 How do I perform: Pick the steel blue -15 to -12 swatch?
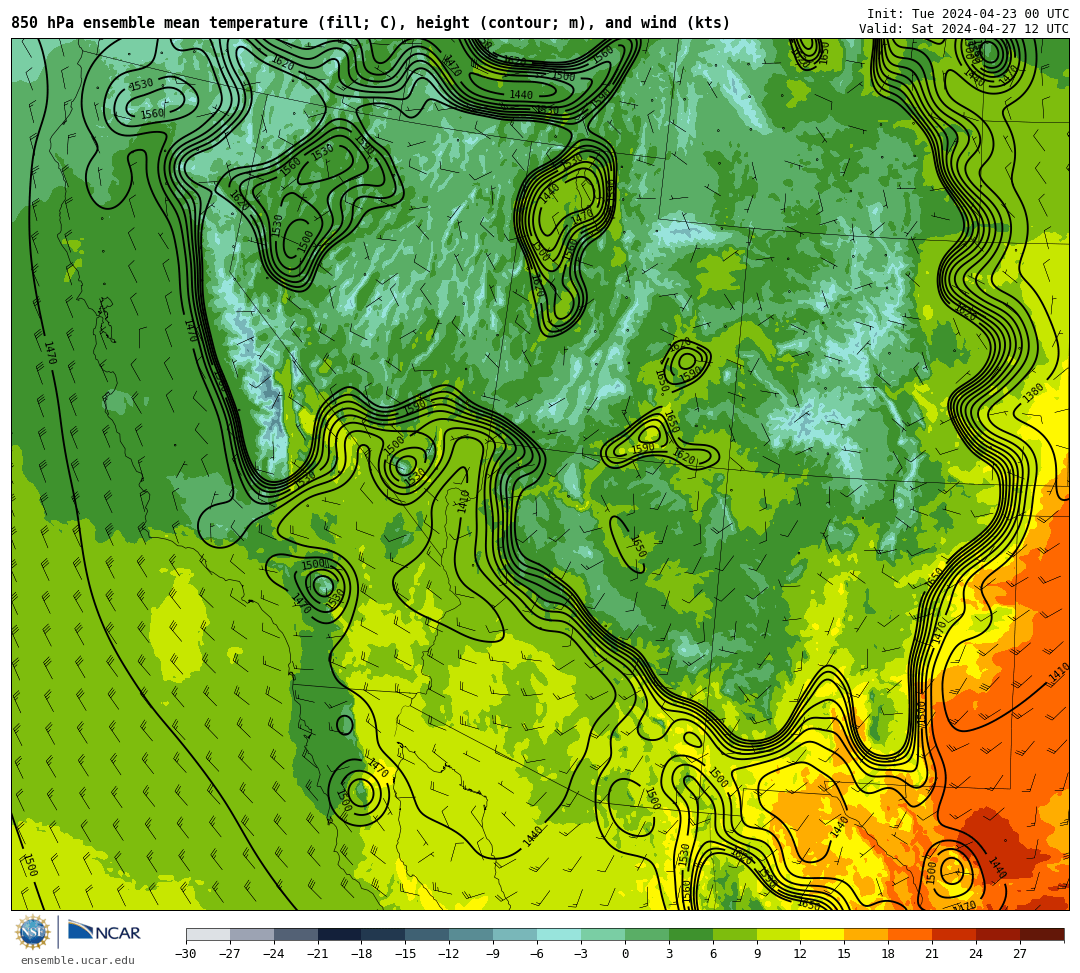(428, 934)
